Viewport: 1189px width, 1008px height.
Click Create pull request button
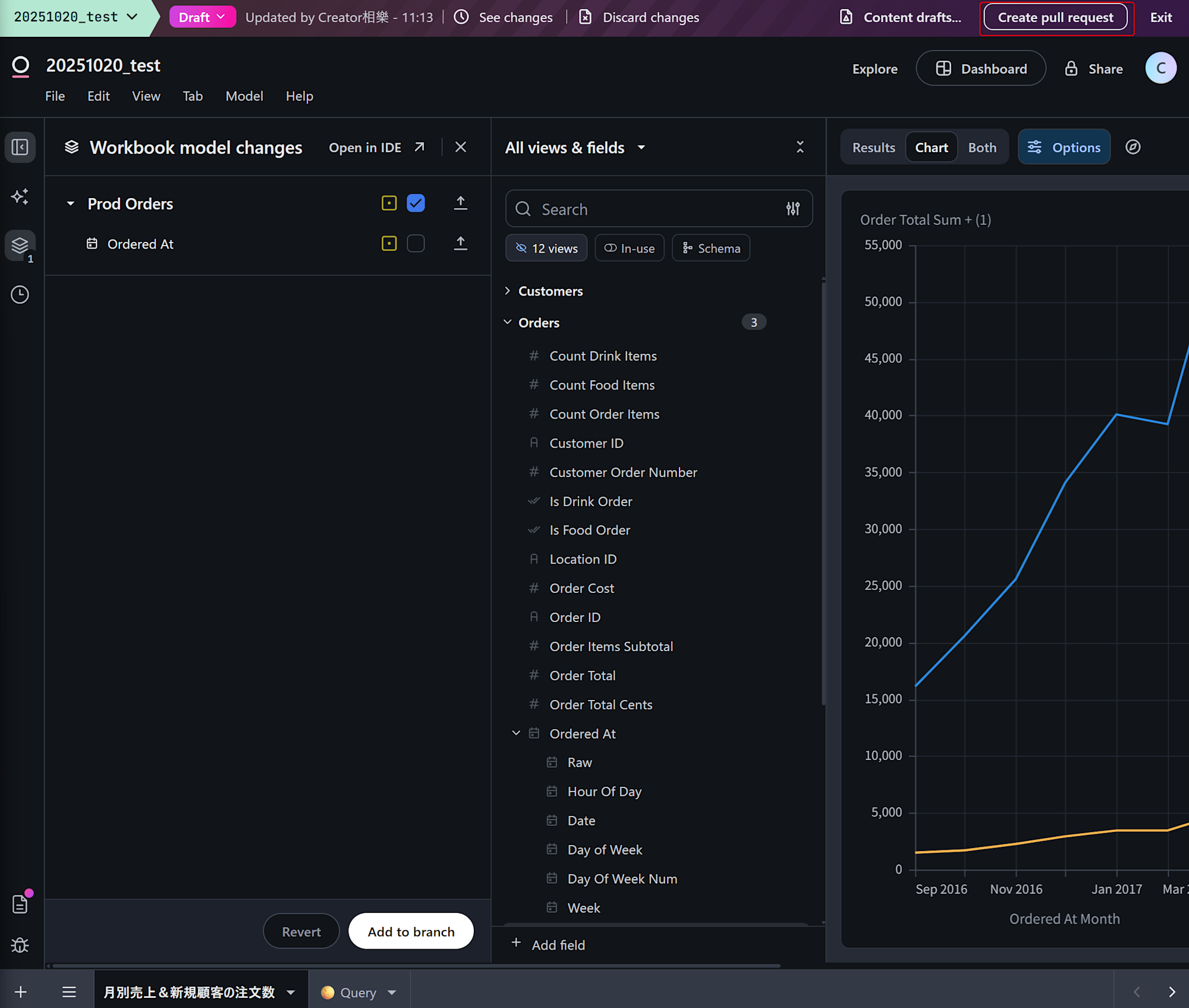point(1055,17)
